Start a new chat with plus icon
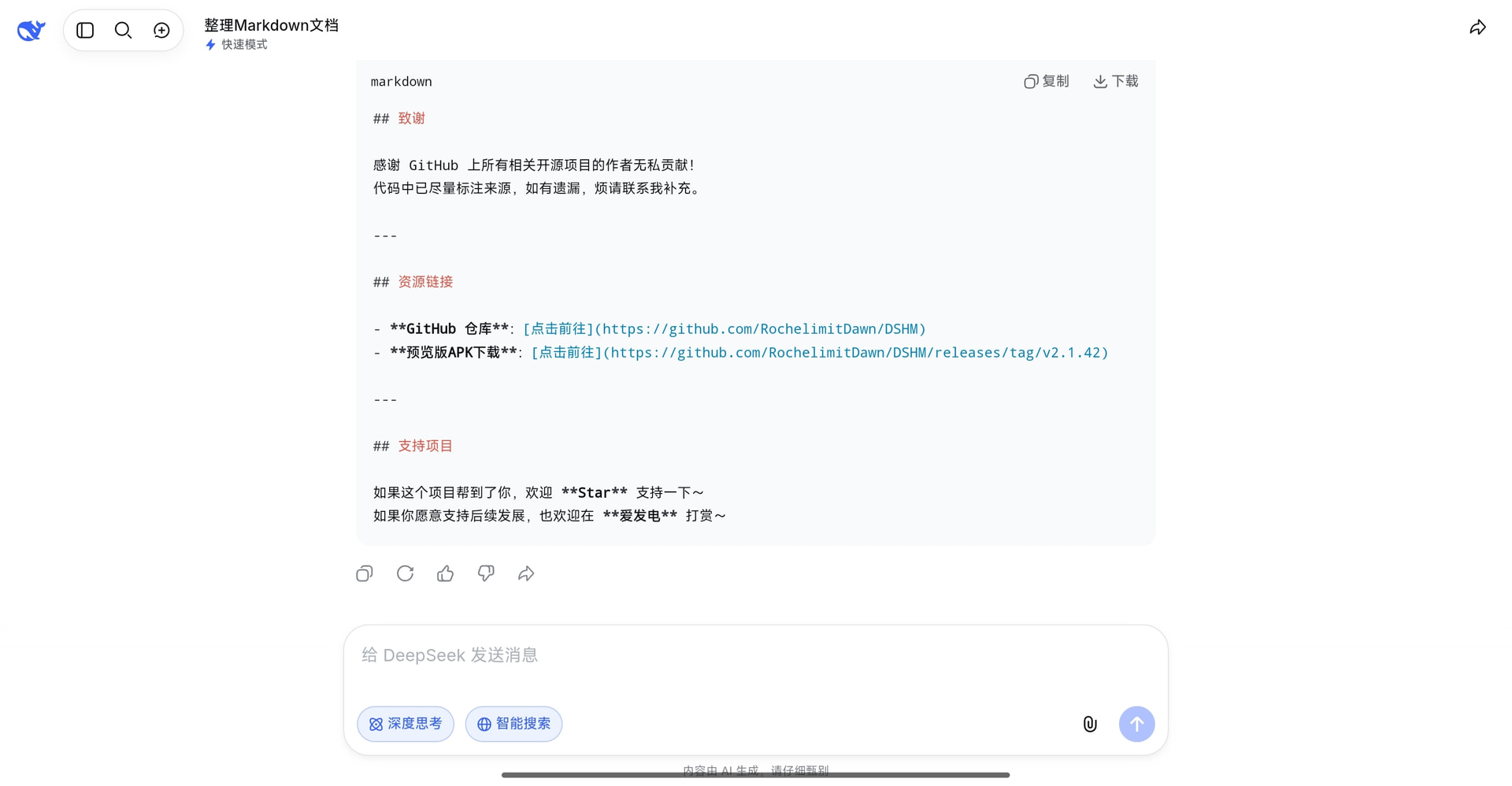 [x=161, y=30]
